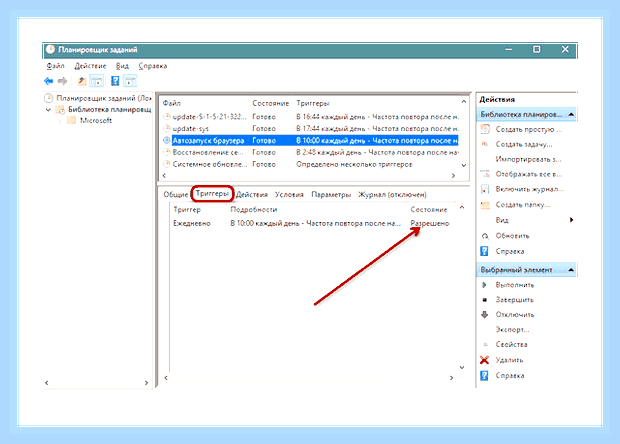This screenshot has height=444, width=620.
Task: Click Свойства action link
Action: pos(512,344)
